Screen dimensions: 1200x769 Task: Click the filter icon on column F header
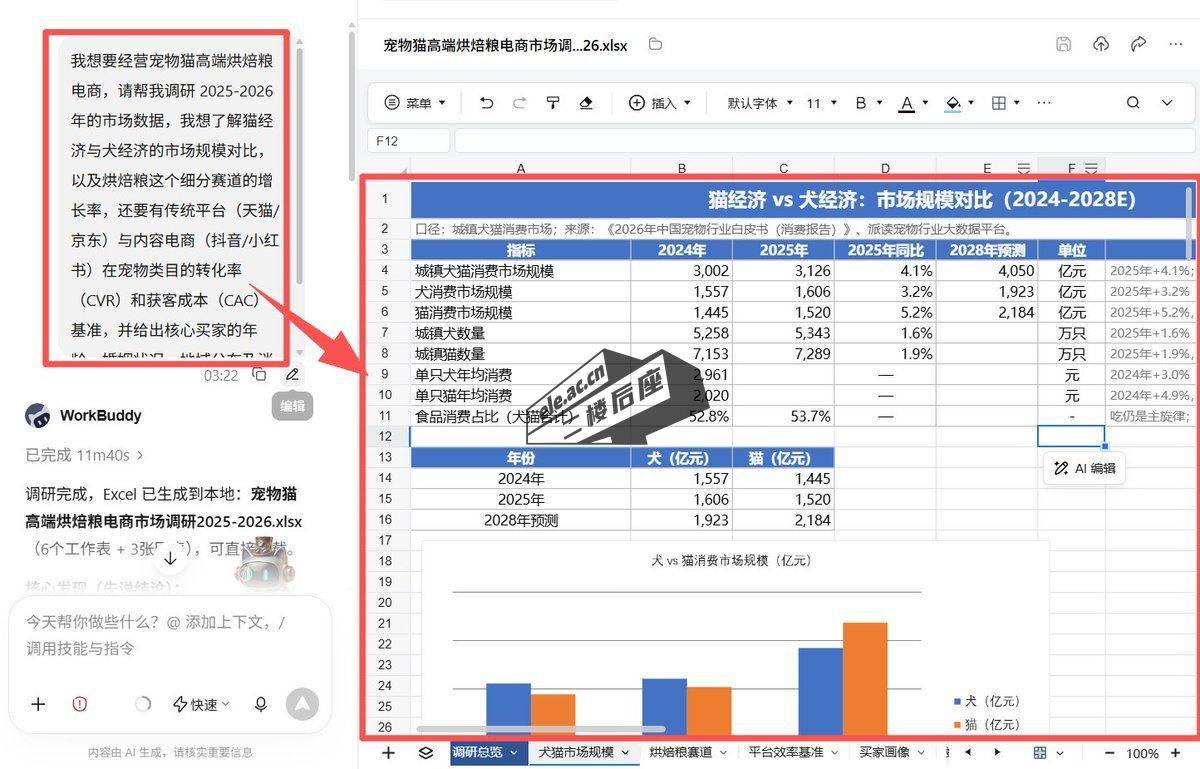pyautogui.click(x=1092, y=169)
